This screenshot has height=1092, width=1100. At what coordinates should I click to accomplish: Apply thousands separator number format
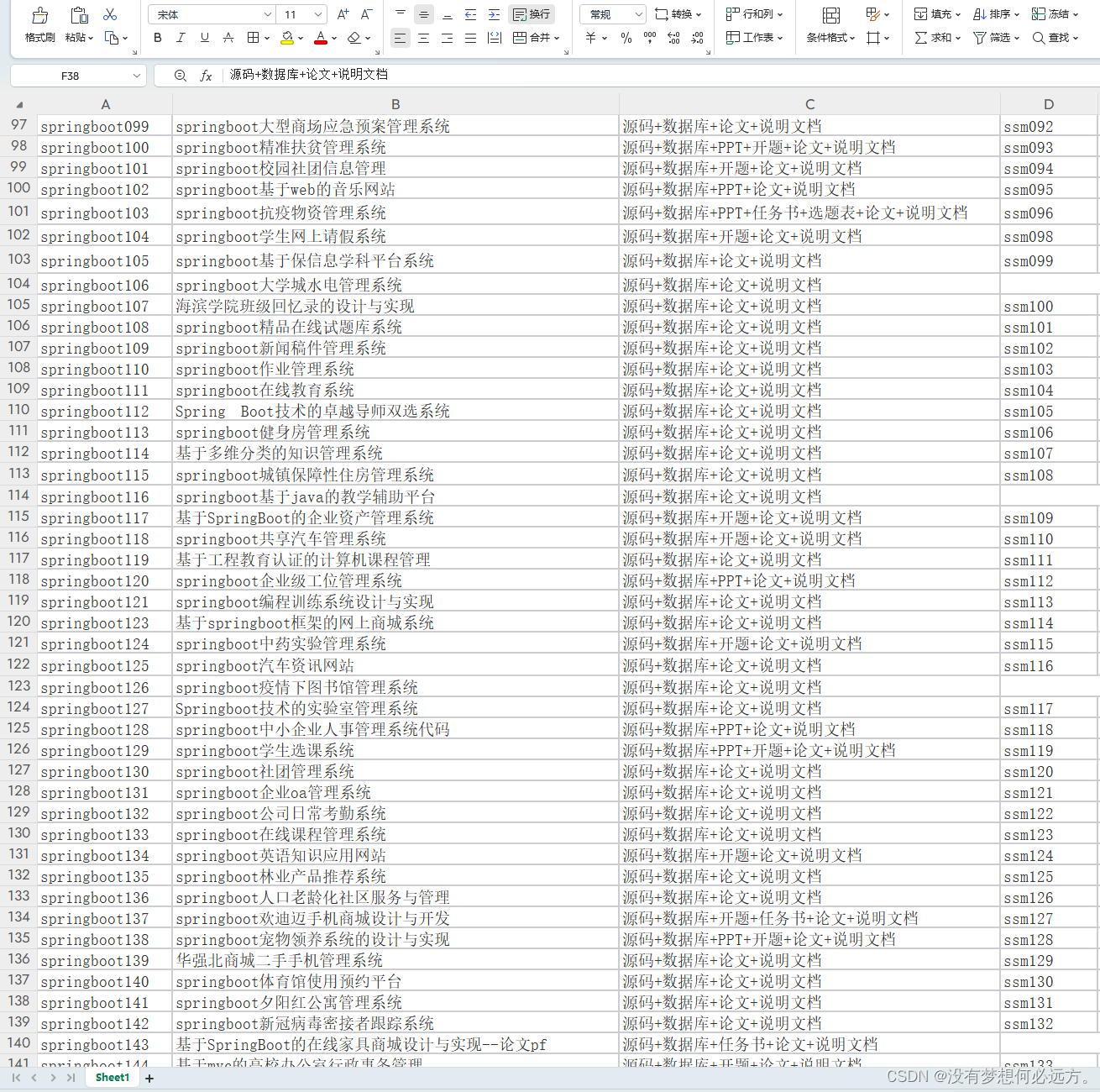coord(649,38)
